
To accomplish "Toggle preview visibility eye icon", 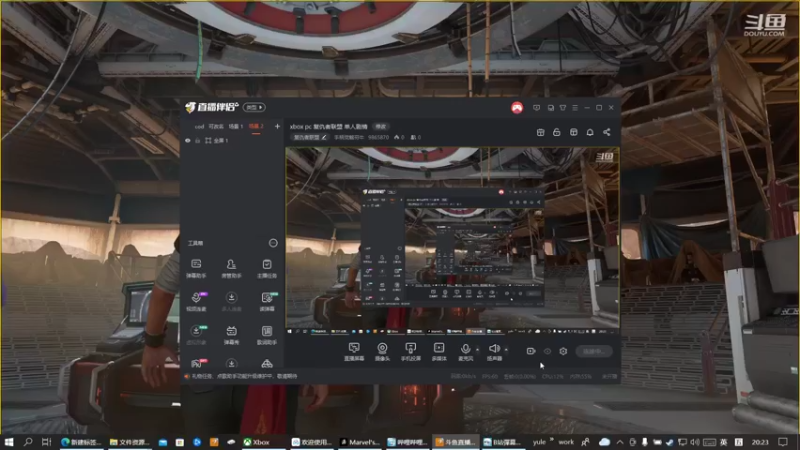I will click(x=547, y=351).
